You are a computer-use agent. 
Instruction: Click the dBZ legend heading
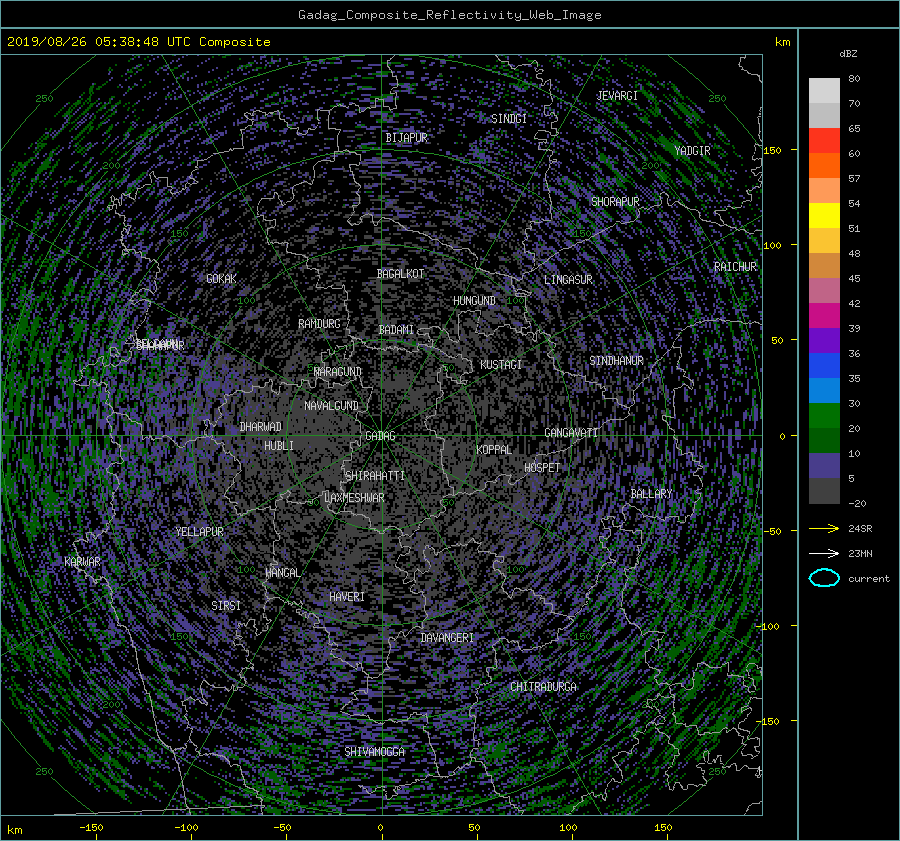point(848,54)
